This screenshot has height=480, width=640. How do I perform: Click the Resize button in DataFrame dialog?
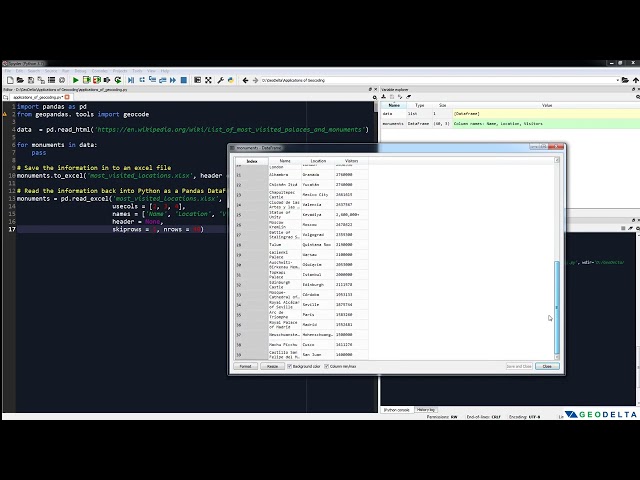272,367
